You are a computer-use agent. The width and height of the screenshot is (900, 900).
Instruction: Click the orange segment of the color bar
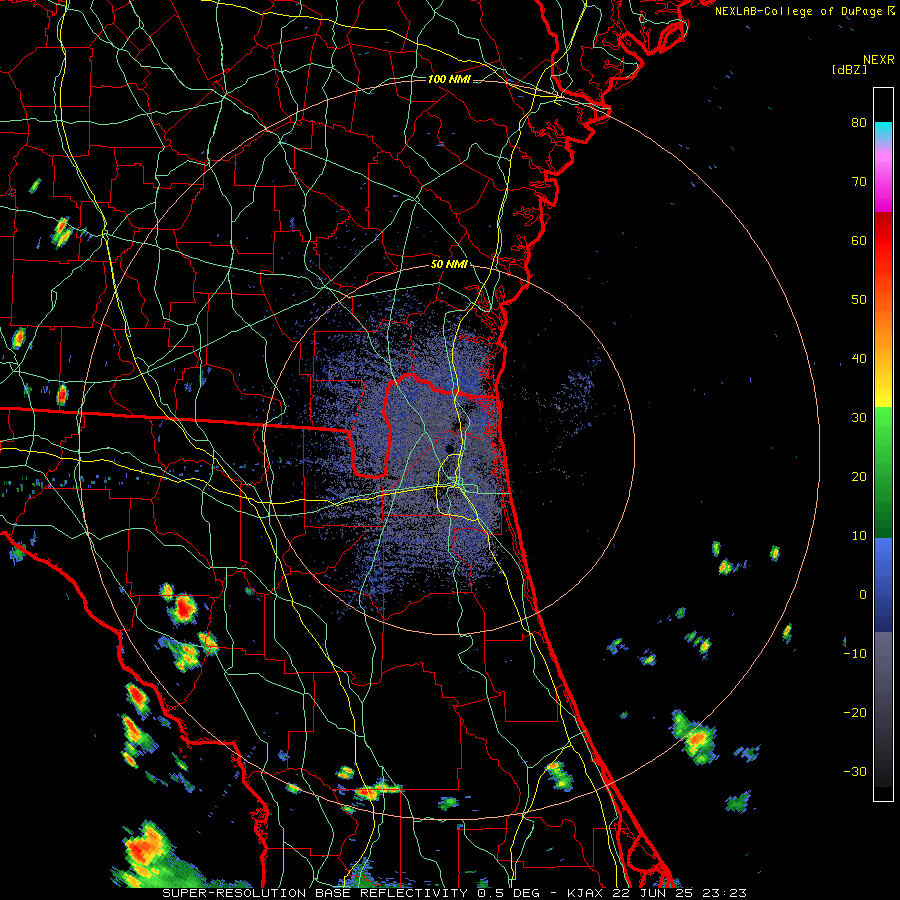click(x=883, y=330)
